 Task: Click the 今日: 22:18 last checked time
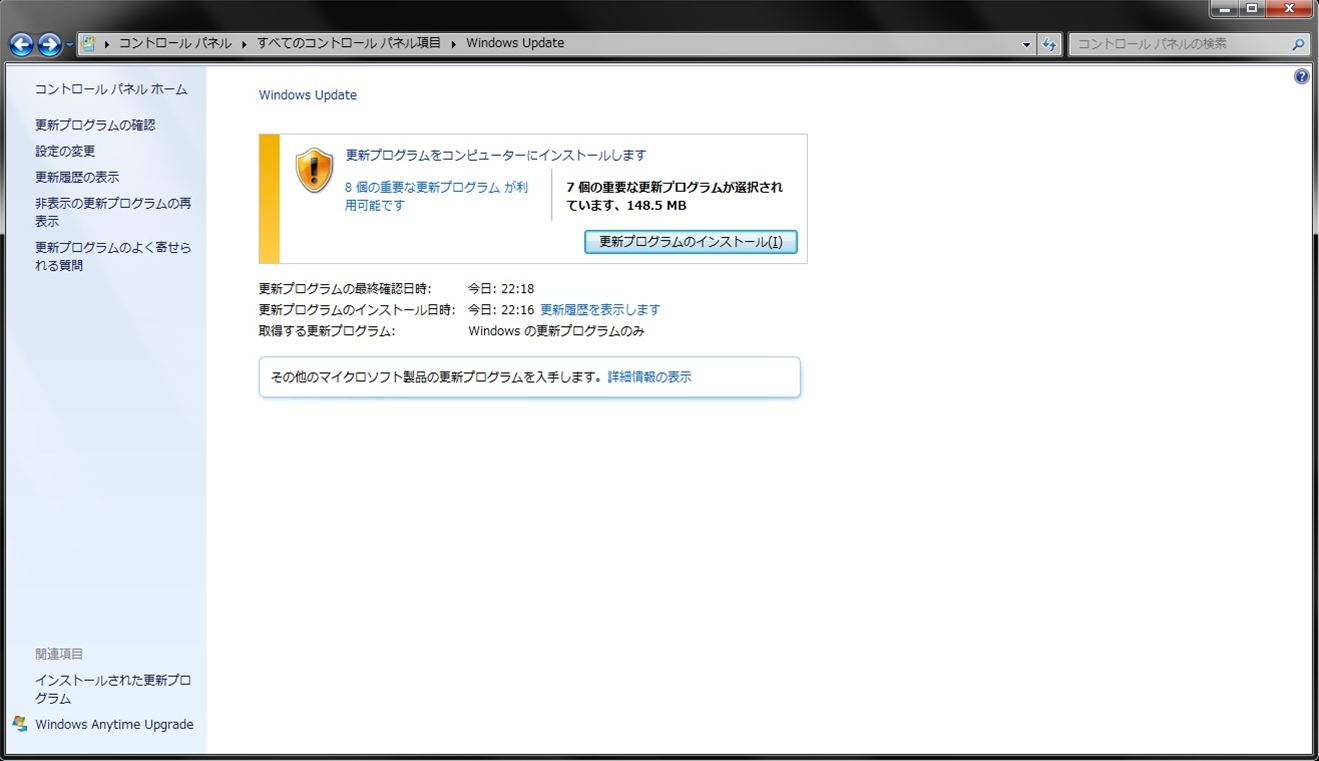click(x=501, y=289)
